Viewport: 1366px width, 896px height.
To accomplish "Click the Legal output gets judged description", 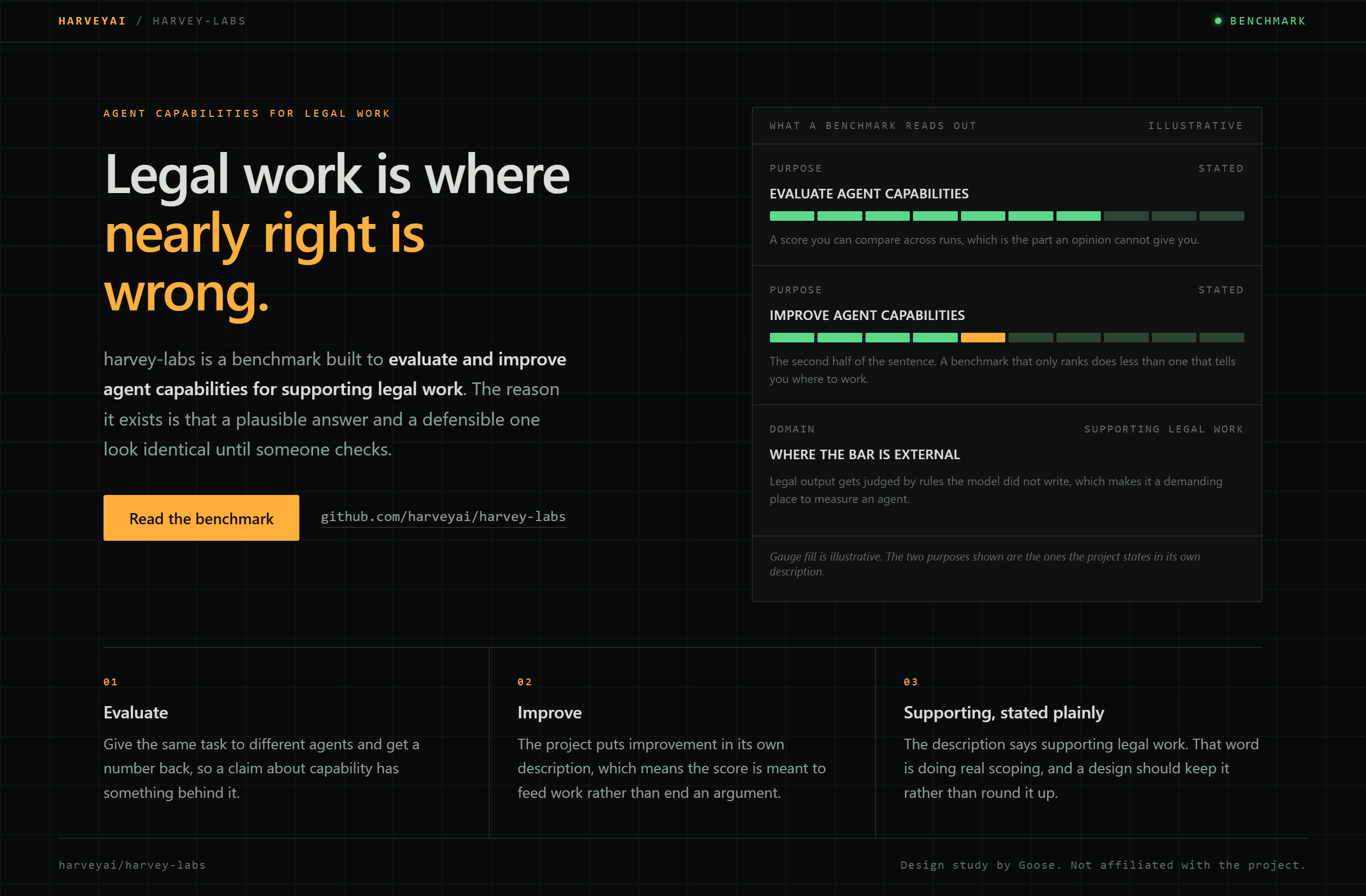I will [996, 490].
